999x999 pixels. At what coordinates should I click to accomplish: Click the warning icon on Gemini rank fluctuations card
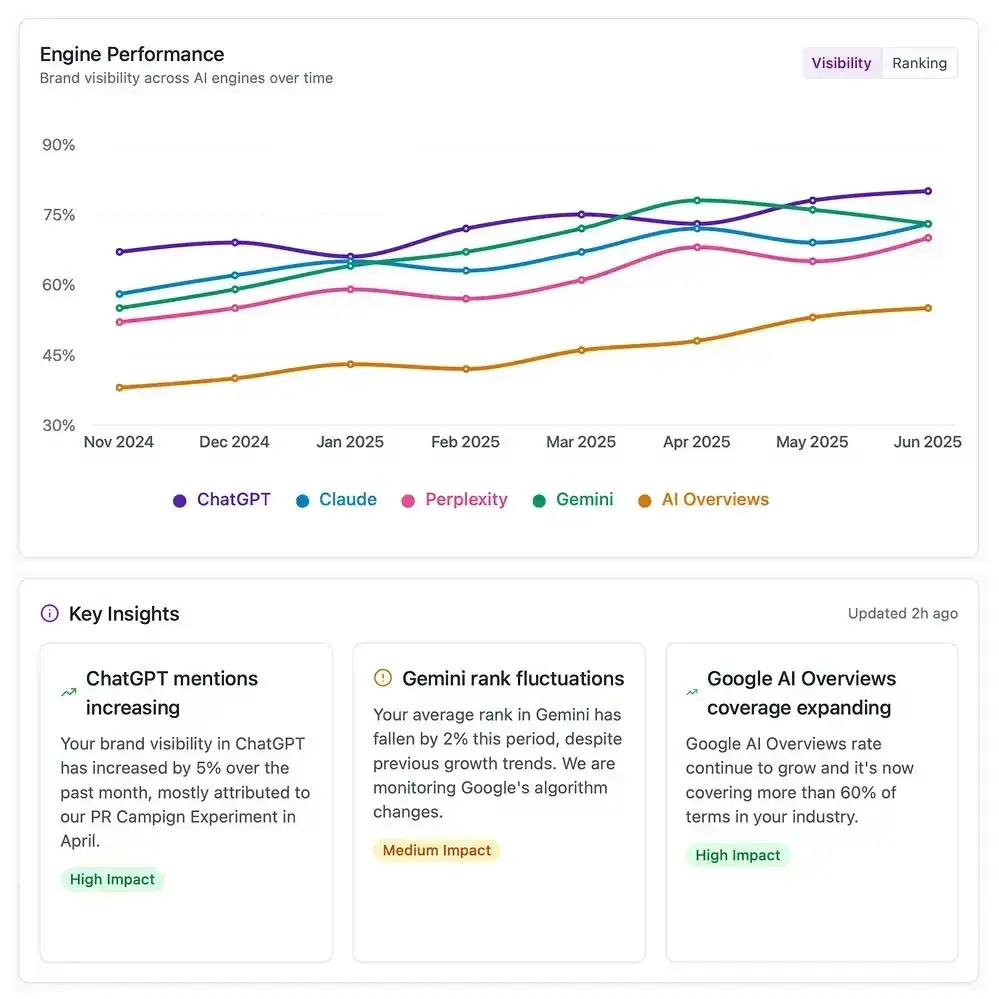(x=382, y=678)
